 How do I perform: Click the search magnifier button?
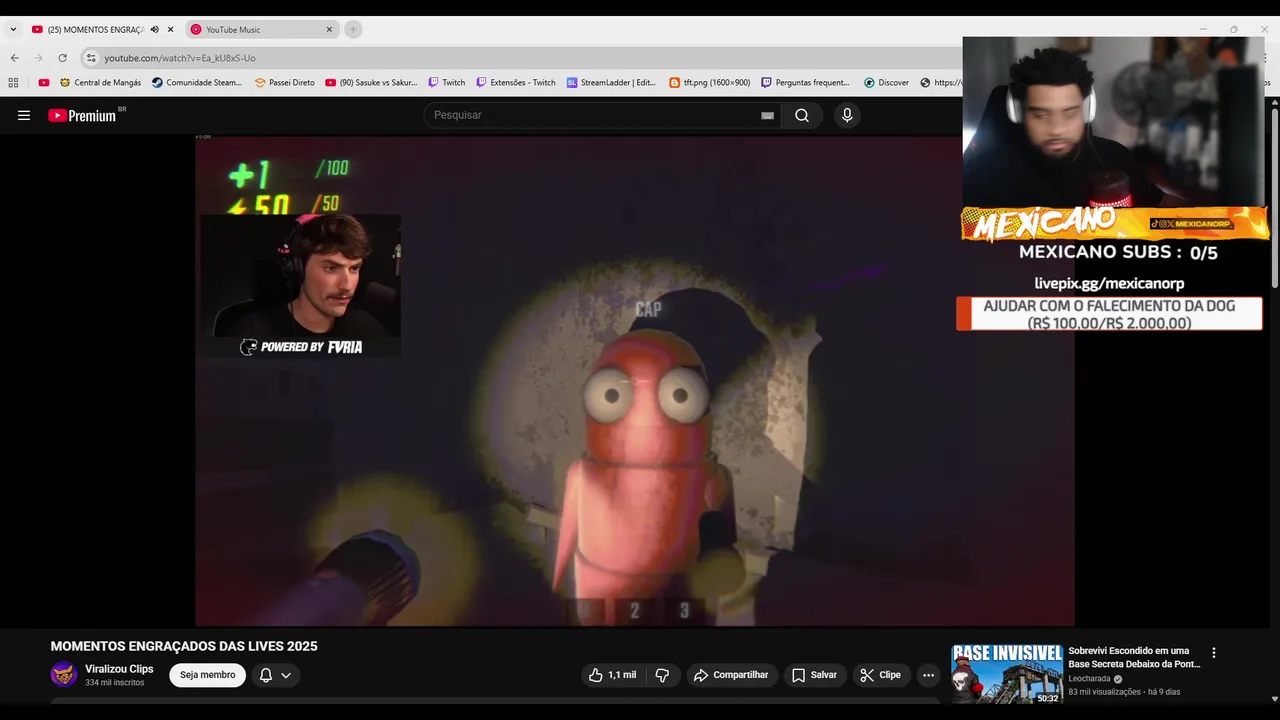coord(801,115)
